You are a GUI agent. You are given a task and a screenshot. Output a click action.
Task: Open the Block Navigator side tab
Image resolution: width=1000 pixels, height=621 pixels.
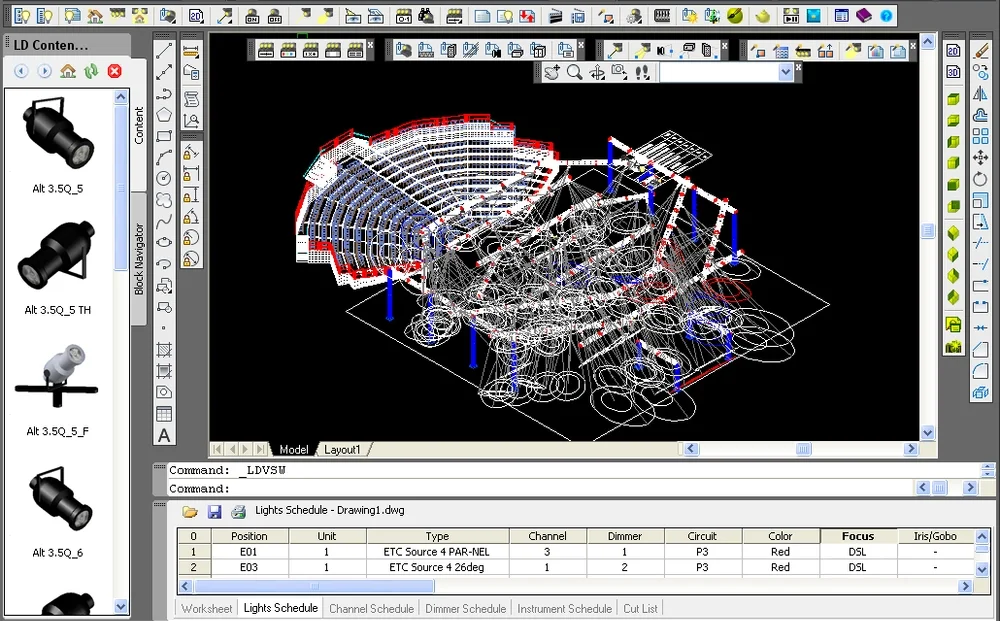coord(139,259)
